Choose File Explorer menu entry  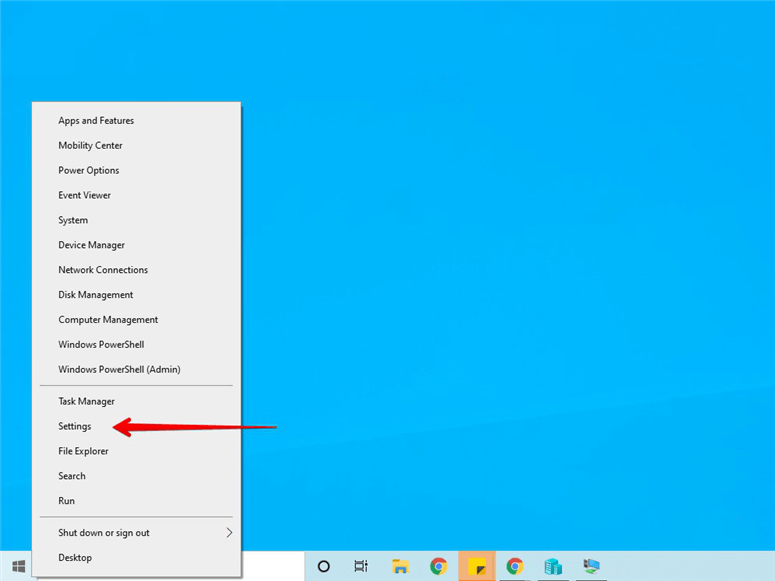136,451
